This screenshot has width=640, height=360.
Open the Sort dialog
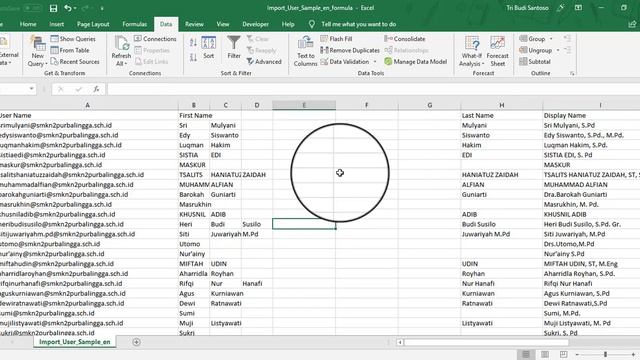coord(209,48)
